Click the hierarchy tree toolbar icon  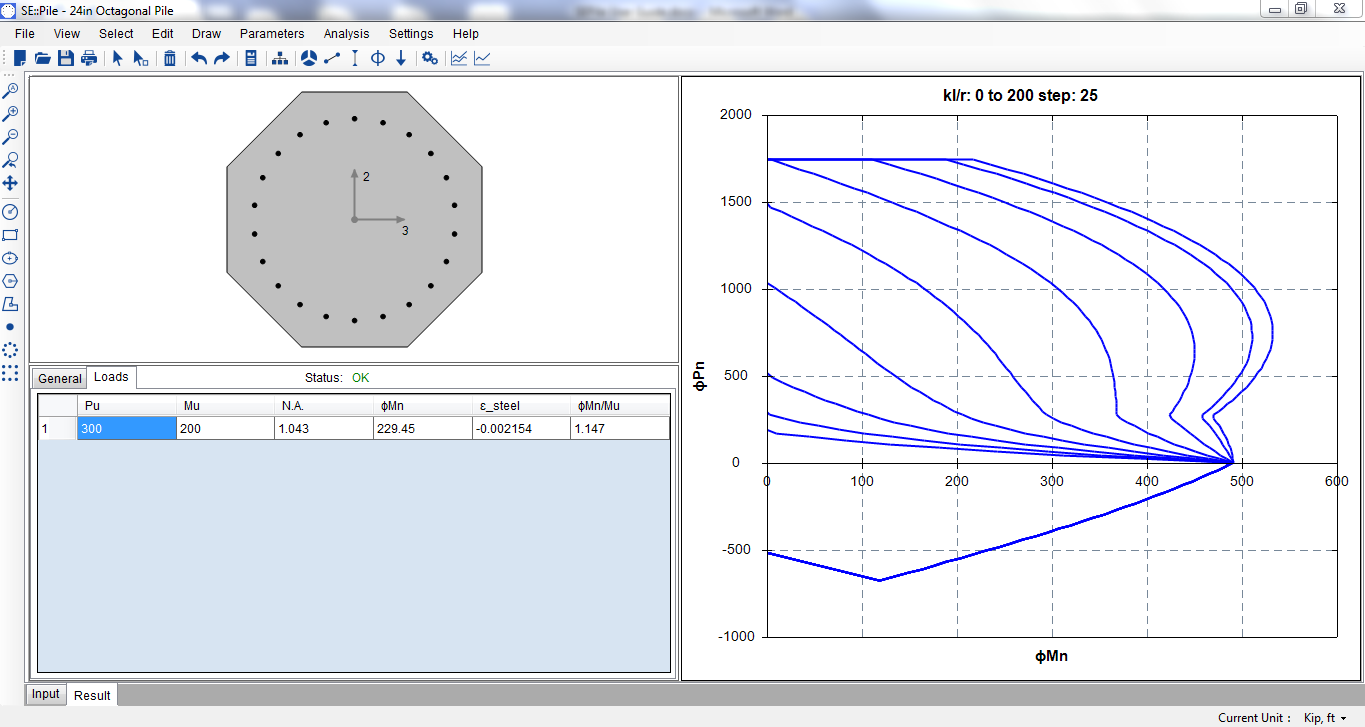[280, 58]
